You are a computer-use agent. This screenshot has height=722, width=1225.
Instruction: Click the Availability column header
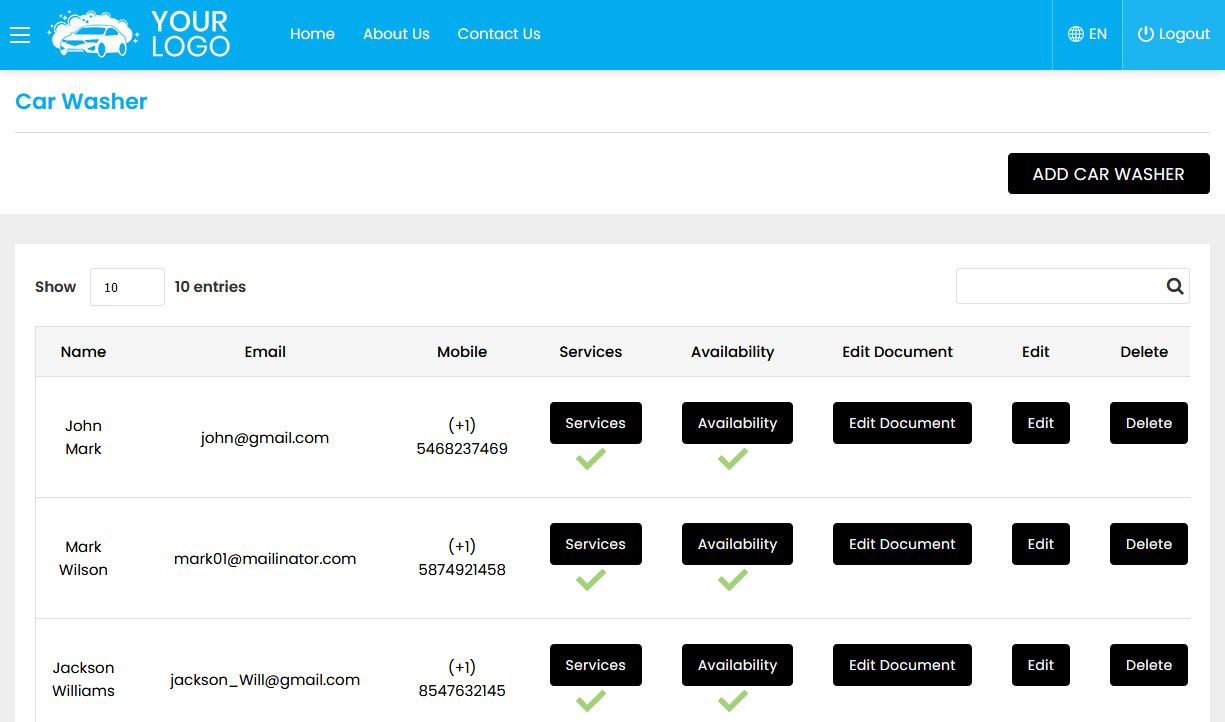click(x=733, y=352)
